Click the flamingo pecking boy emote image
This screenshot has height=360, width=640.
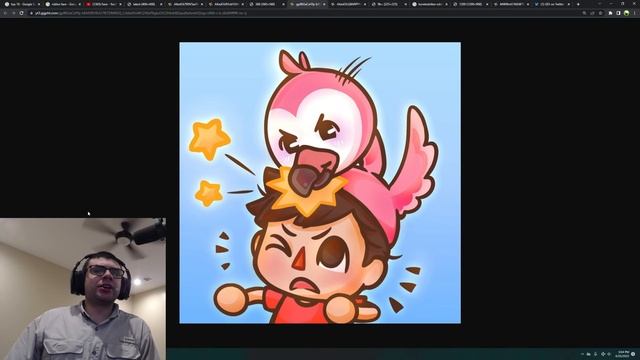coord(320,182)
